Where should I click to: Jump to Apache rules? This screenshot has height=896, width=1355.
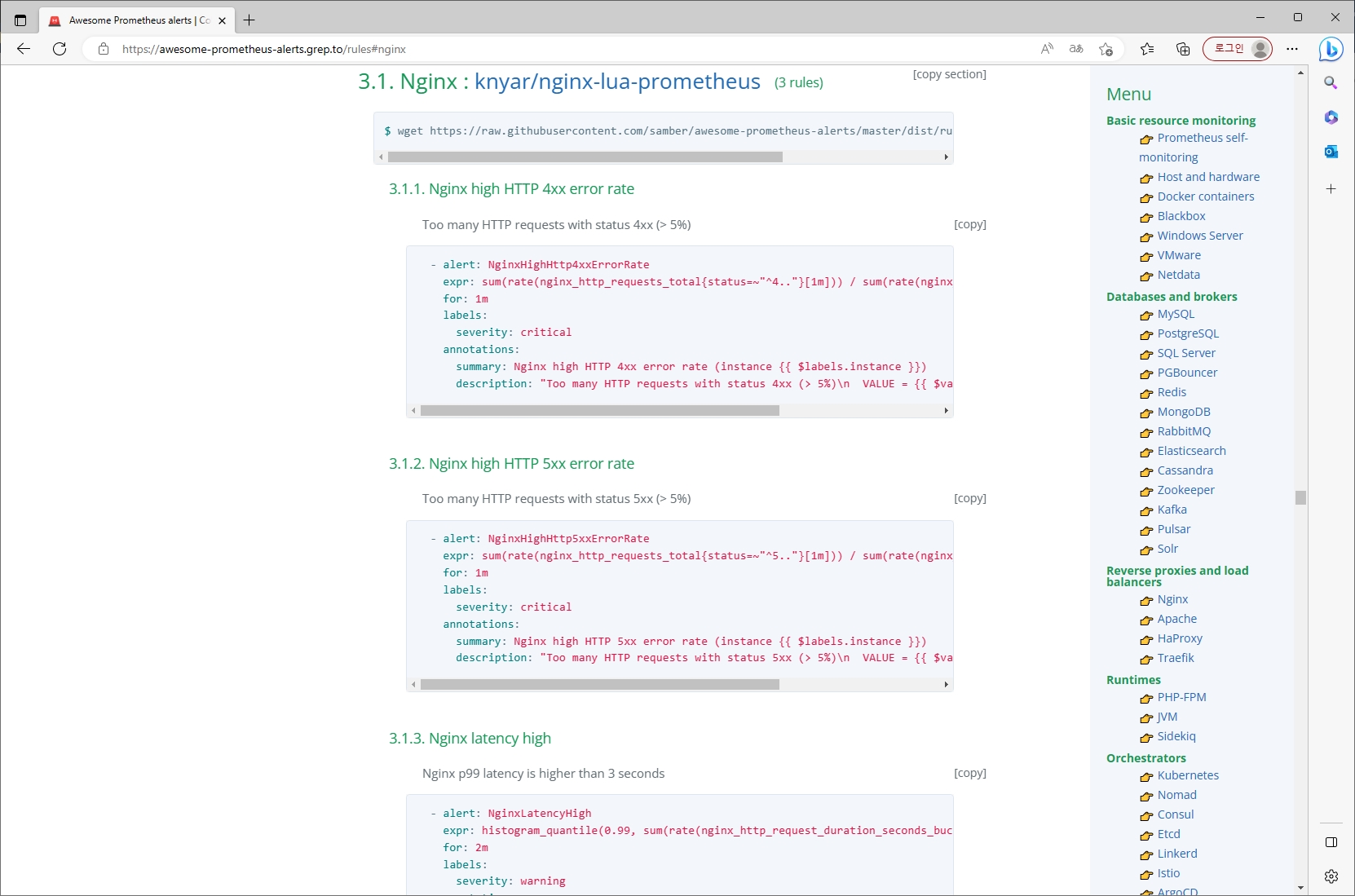pos(1177,619)
